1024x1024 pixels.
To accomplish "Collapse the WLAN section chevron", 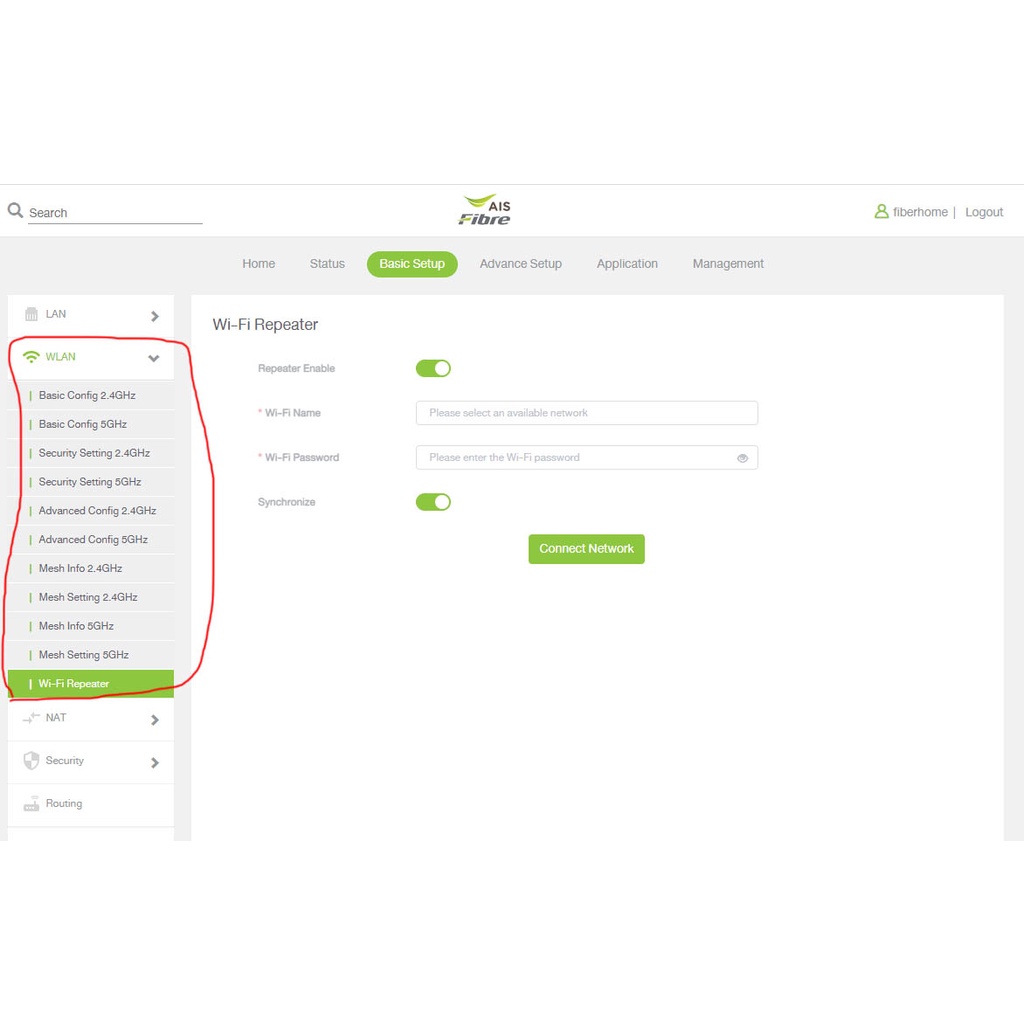I will pos(154,358).
